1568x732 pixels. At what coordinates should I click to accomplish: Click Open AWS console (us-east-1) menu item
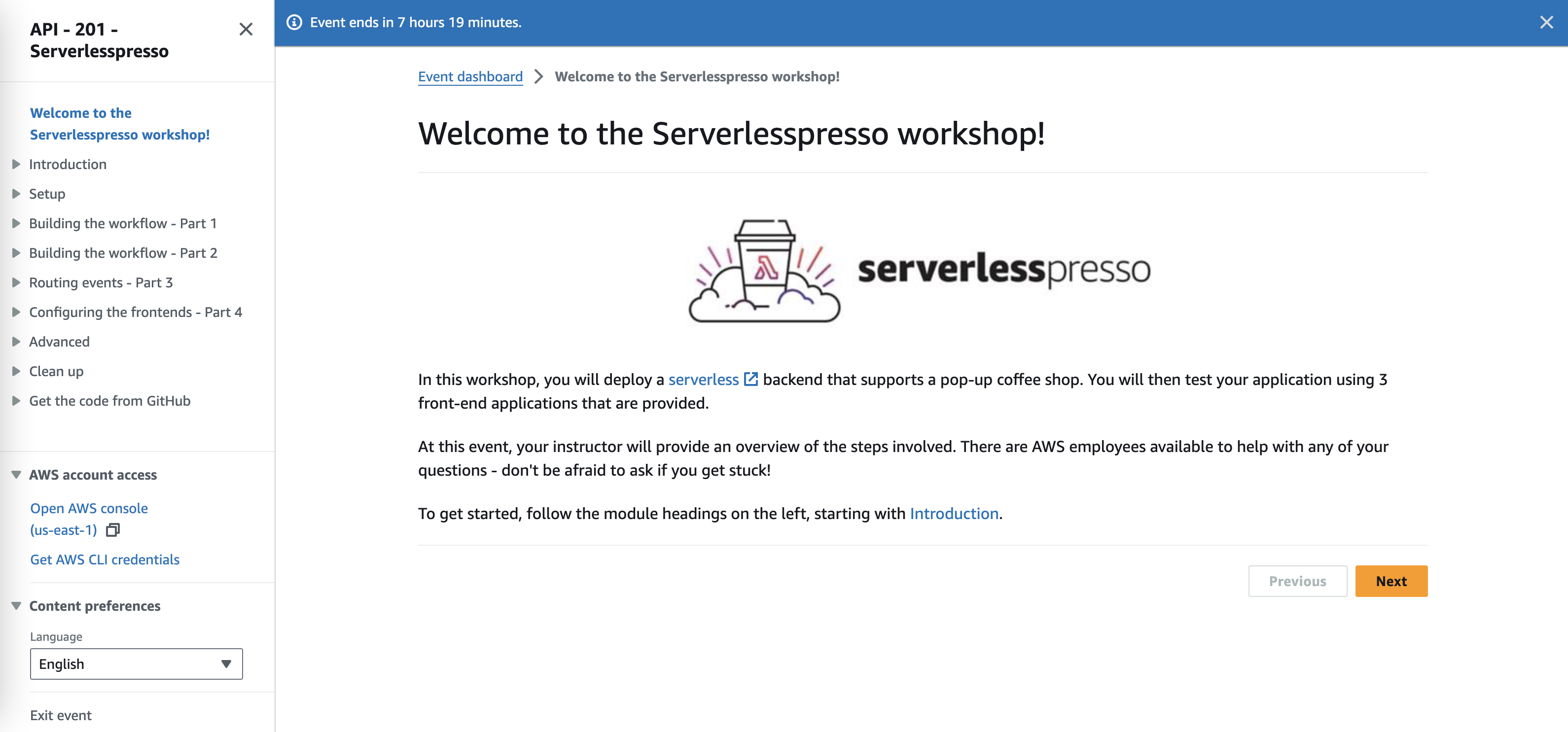tap(89, 518)
